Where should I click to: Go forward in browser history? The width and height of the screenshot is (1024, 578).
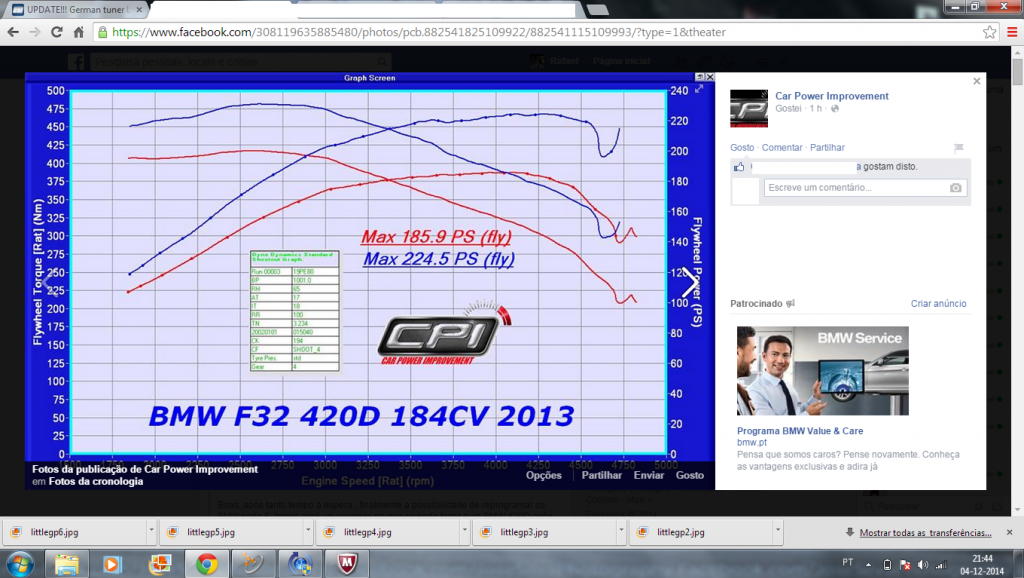[x=35, y=32]
